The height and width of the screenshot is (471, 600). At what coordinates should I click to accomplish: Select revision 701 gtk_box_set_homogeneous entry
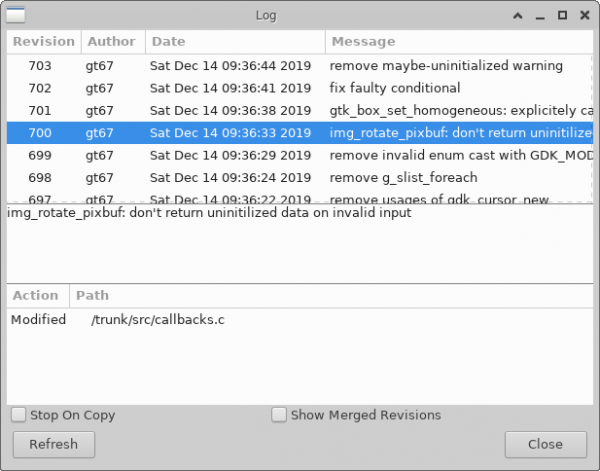300,110
